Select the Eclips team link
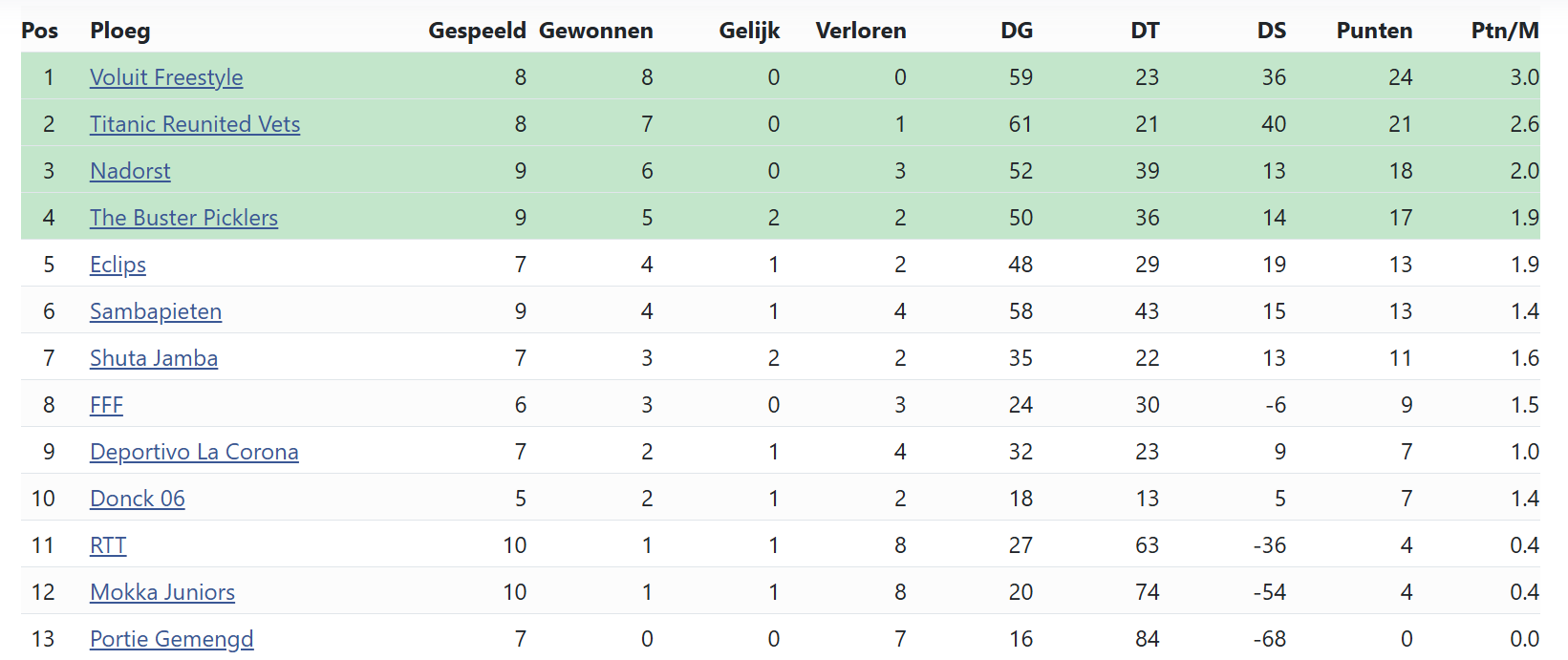This screenshot has width=1568, height=660. click(x=118, y=265)
